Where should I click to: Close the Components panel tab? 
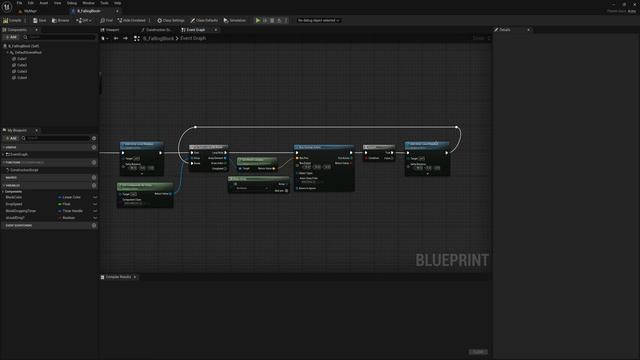[36, 30]
